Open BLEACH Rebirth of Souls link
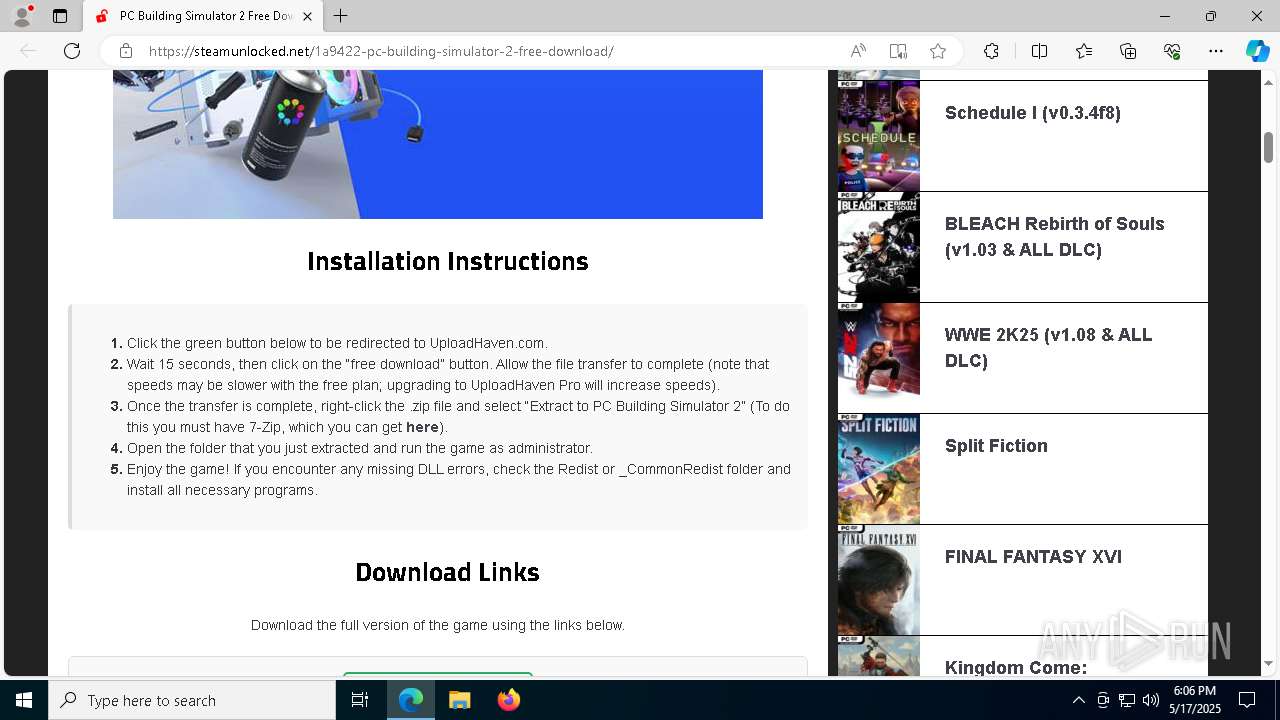This screenshot has width=1280, height=720. pyautogui.click(x=1054, y=237)
